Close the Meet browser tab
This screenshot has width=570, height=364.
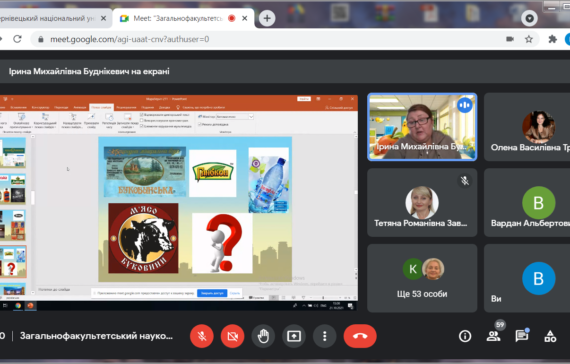[245, 18]
